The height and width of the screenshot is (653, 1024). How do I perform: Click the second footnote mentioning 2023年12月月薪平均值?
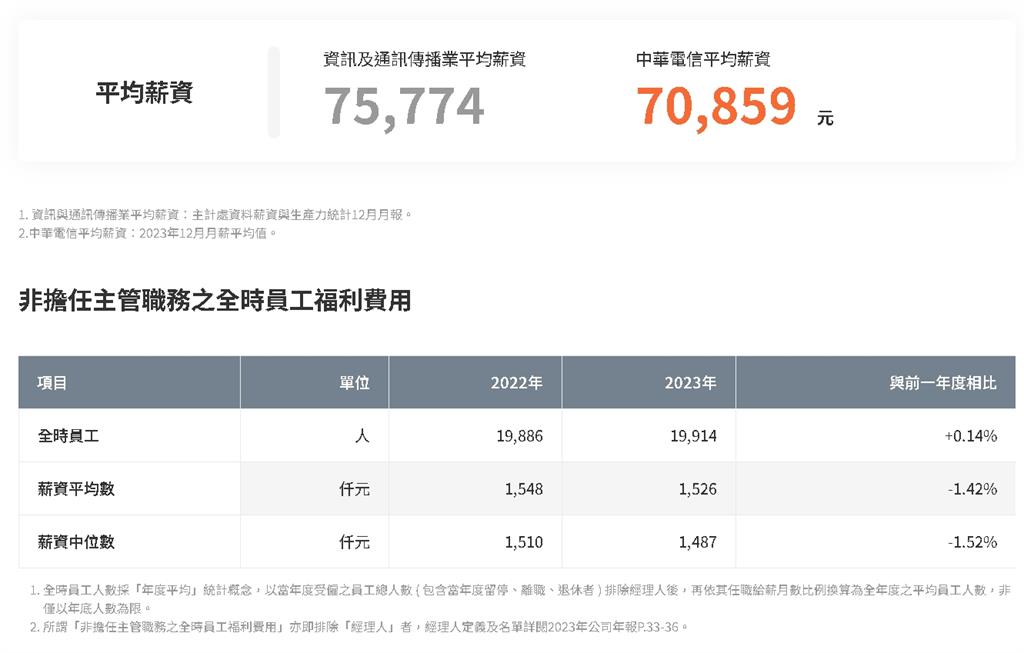point(148,233)
